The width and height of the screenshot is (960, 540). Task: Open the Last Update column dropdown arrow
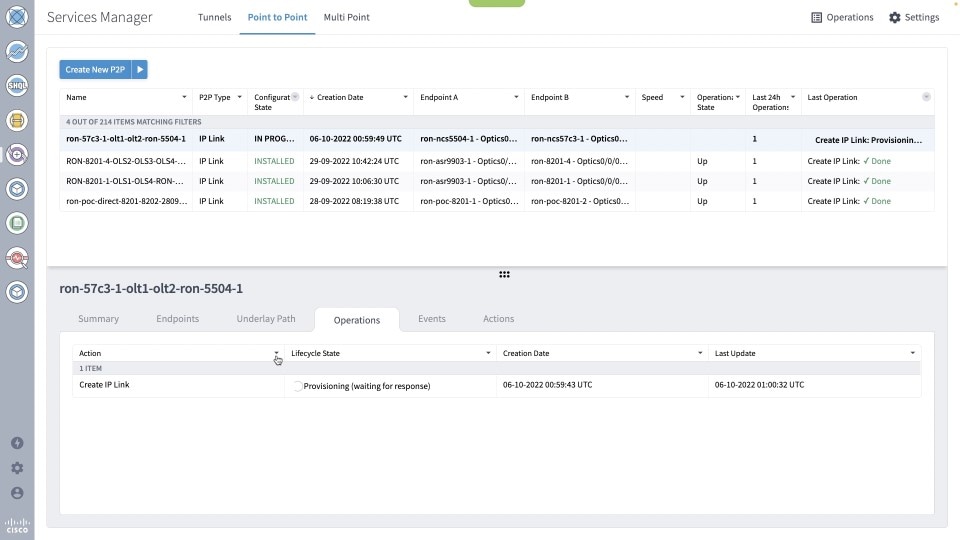coord(912,353)
